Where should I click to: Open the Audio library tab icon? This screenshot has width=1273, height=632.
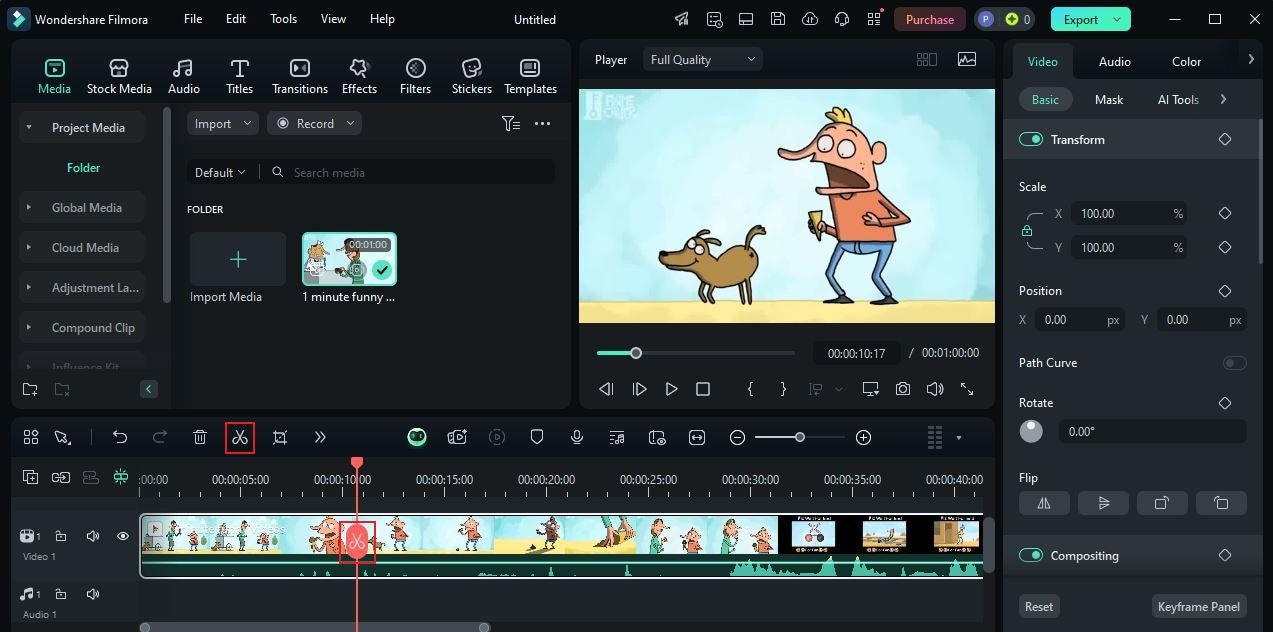[183, 68]
